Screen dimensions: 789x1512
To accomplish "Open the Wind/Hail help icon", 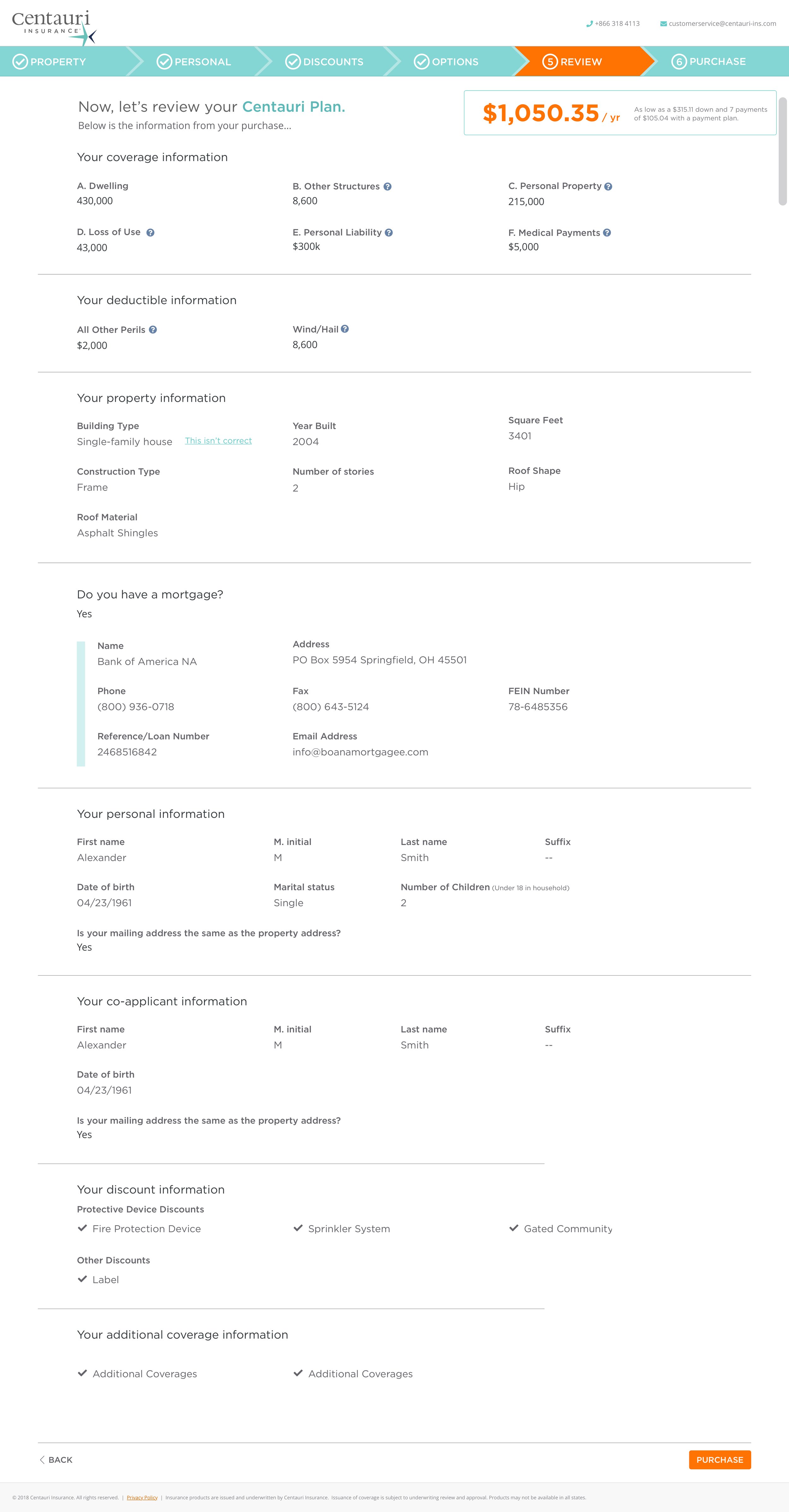I will pyautogui.click(x=345, y=329).
